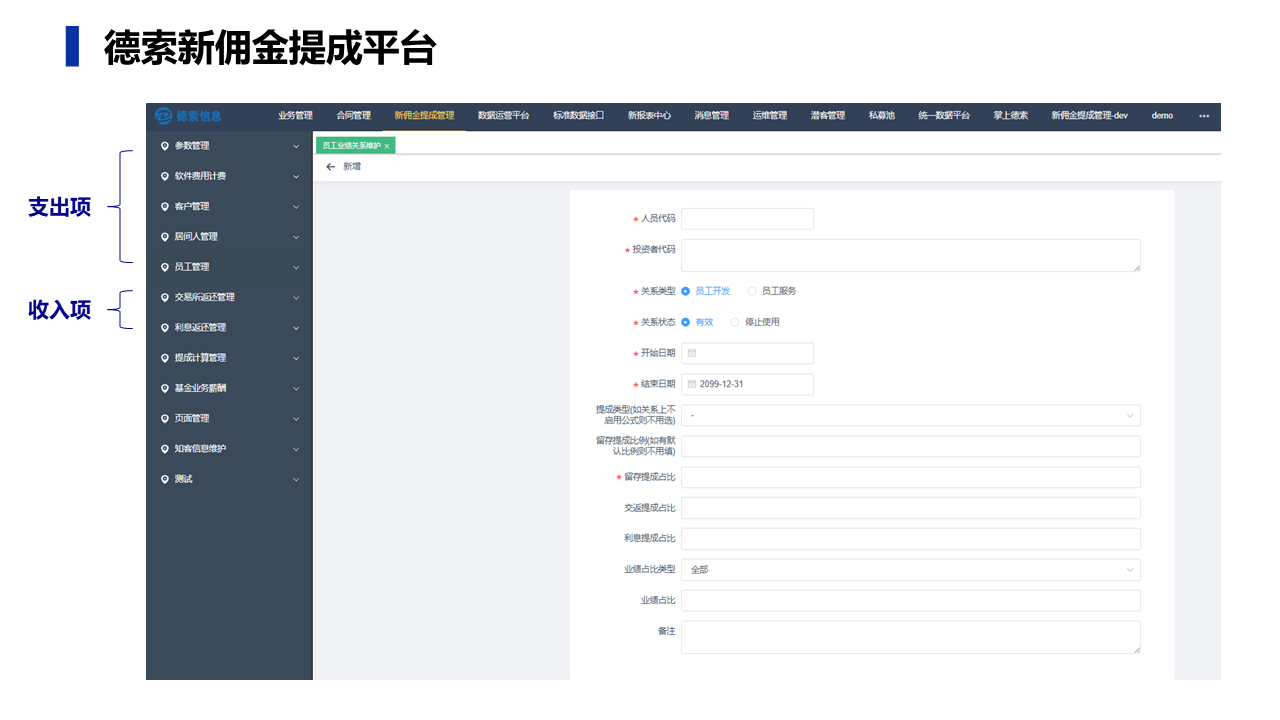Click the pin icon beside 客户管理
This screenshot has width=1280, height=720.
pyautogui.click(x=165, y=206)
